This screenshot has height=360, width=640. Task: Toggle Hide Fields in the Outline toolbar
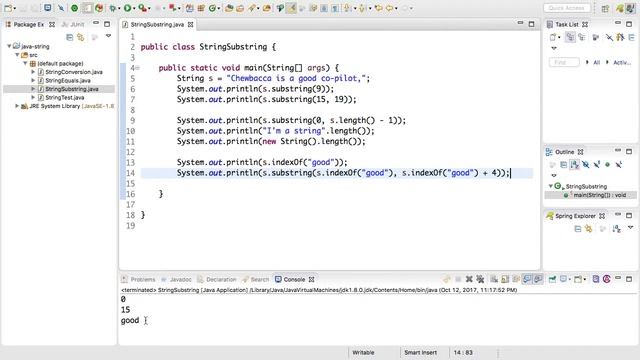point(586,164)
